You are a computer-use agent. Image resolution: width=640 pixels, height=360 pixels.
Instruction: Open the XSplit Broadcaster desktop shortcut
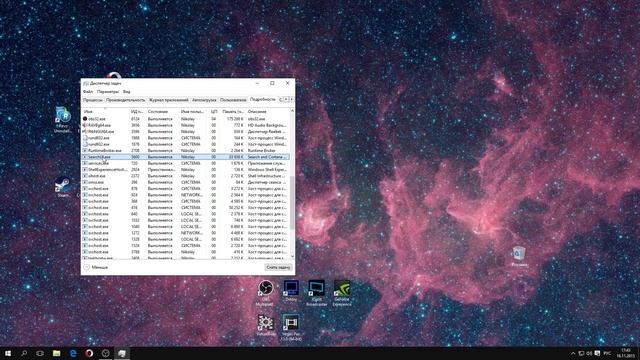tap(316, 292)
